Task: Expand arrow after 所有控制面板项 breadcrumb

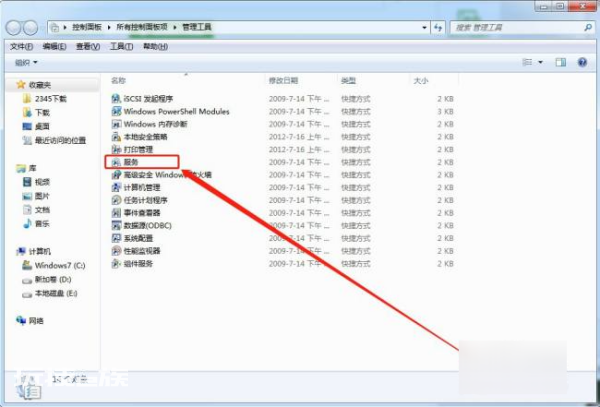Action: pos(175,27)
